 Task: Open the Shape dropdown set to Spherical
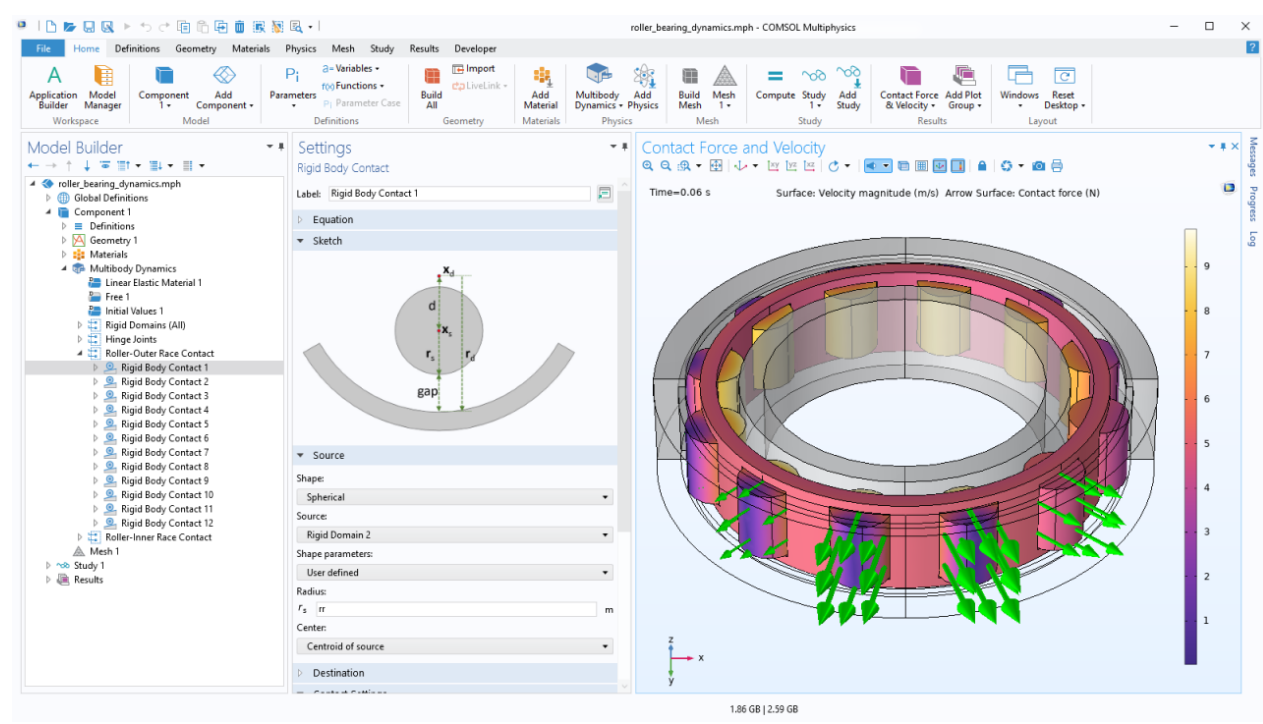click(454, 497)
